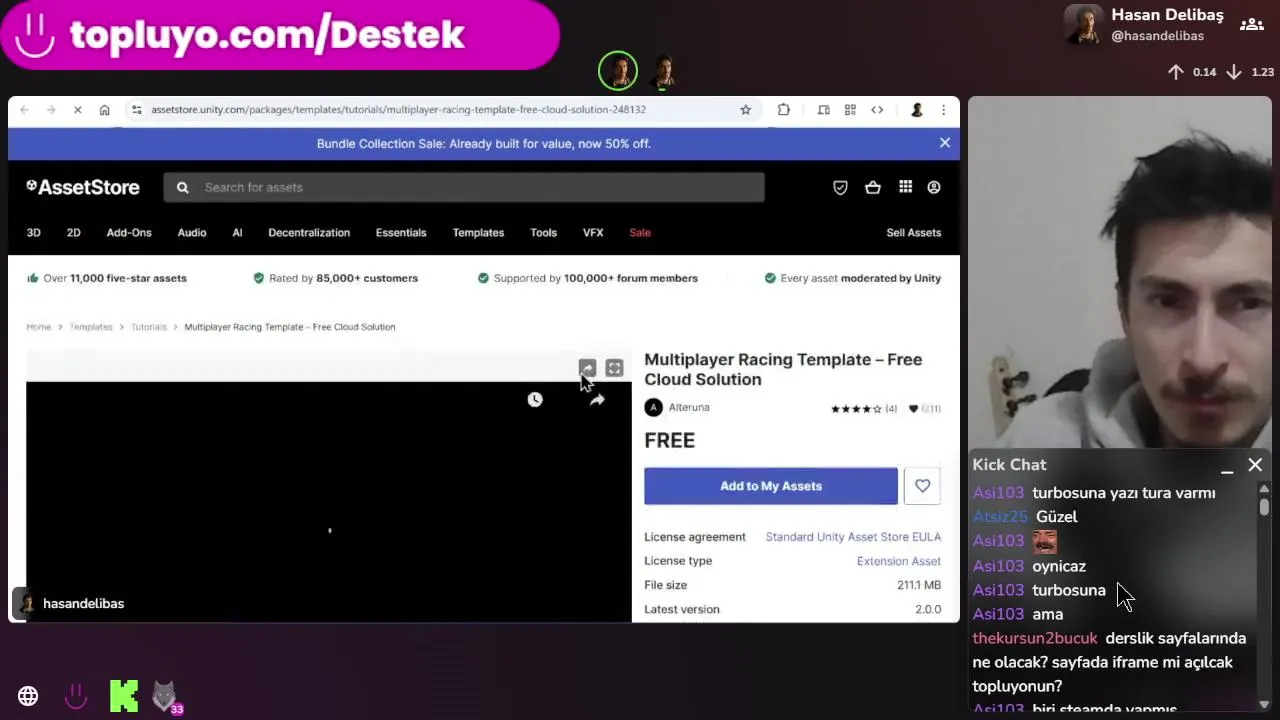This screenshot has height=720, width=1280.
Task: Close the Kick Chat panel
Action: tap(1255, 465)
